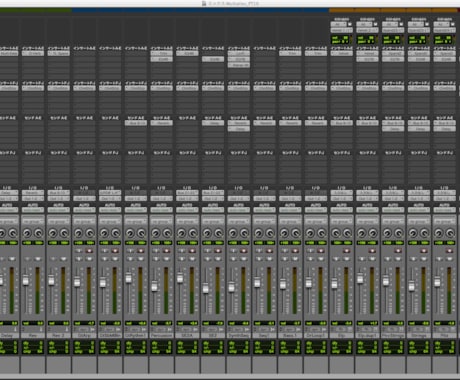Enable input monitoring on Bass 1 track

tap(285, 251)
